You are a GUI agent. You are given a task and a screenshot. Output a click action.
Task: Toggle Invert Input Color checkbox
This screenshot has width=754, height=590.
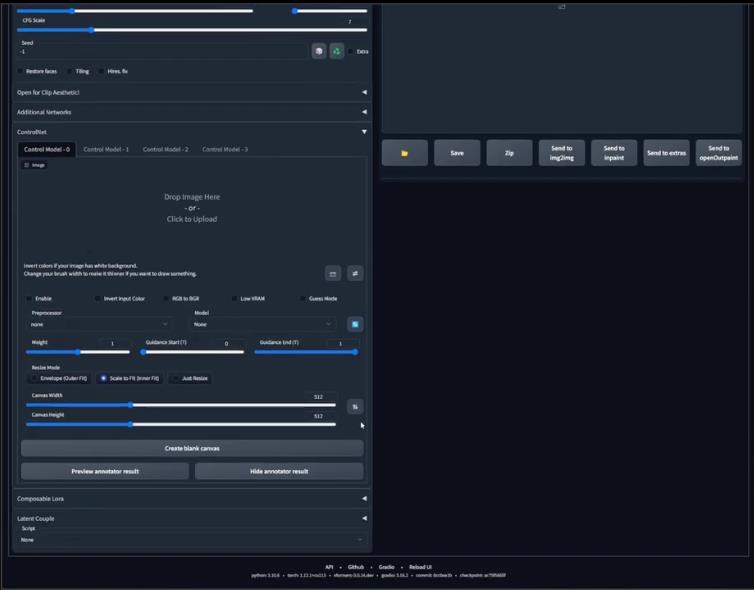coord(98,299)
